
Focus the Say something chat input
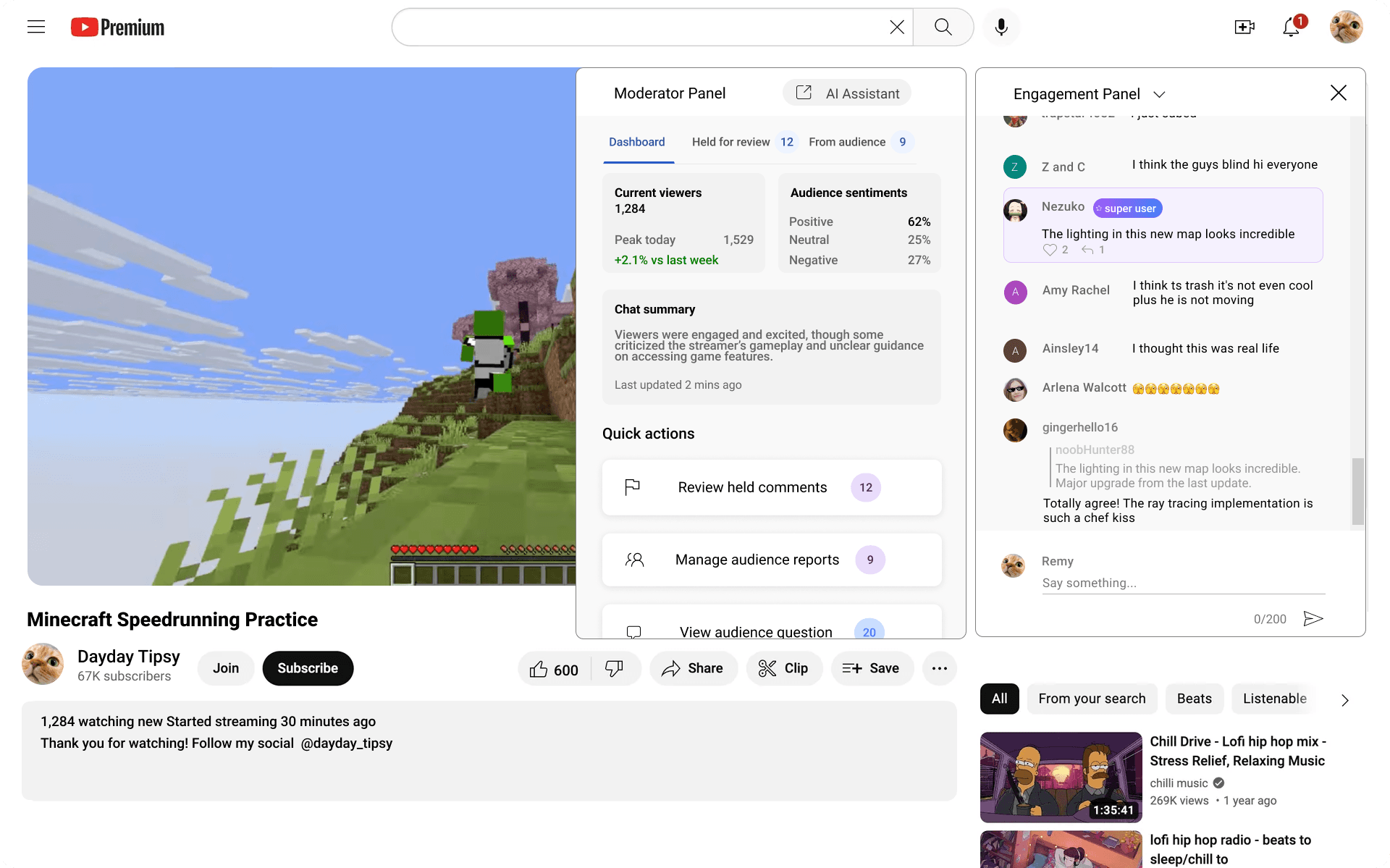pyautogui.click(x=1183, y=583)
